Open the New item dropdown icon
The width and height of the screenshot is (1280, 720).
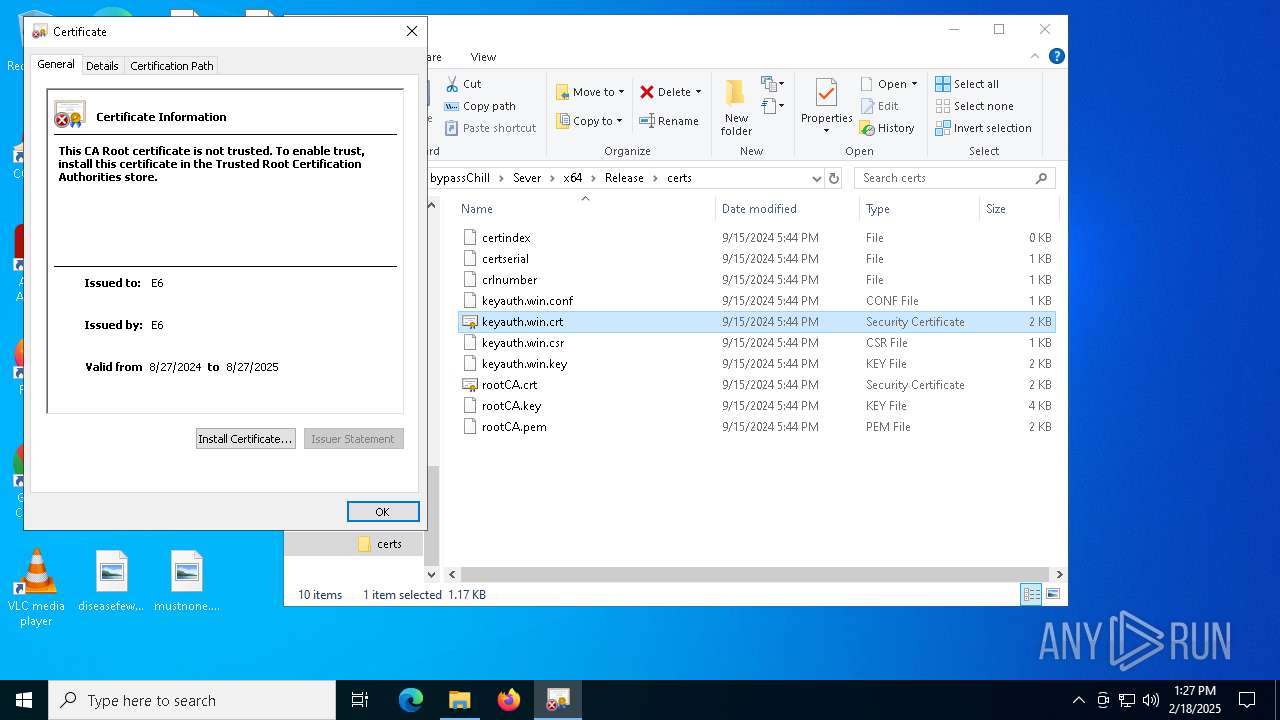tap(772, 84)
